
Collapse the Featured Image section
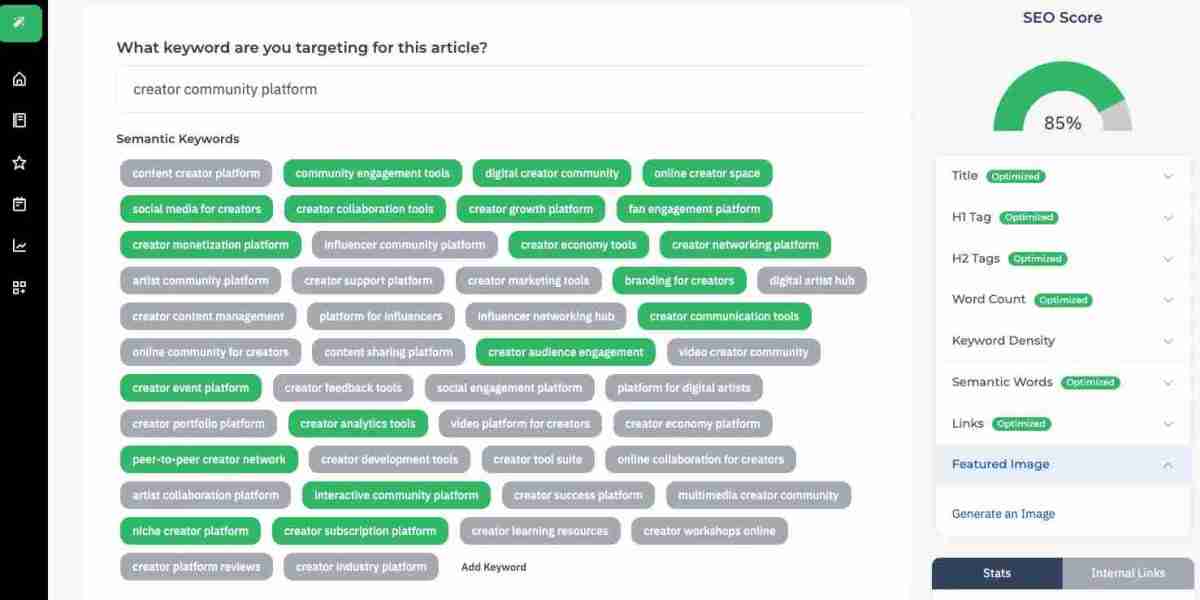click(x=1063, y=464)
